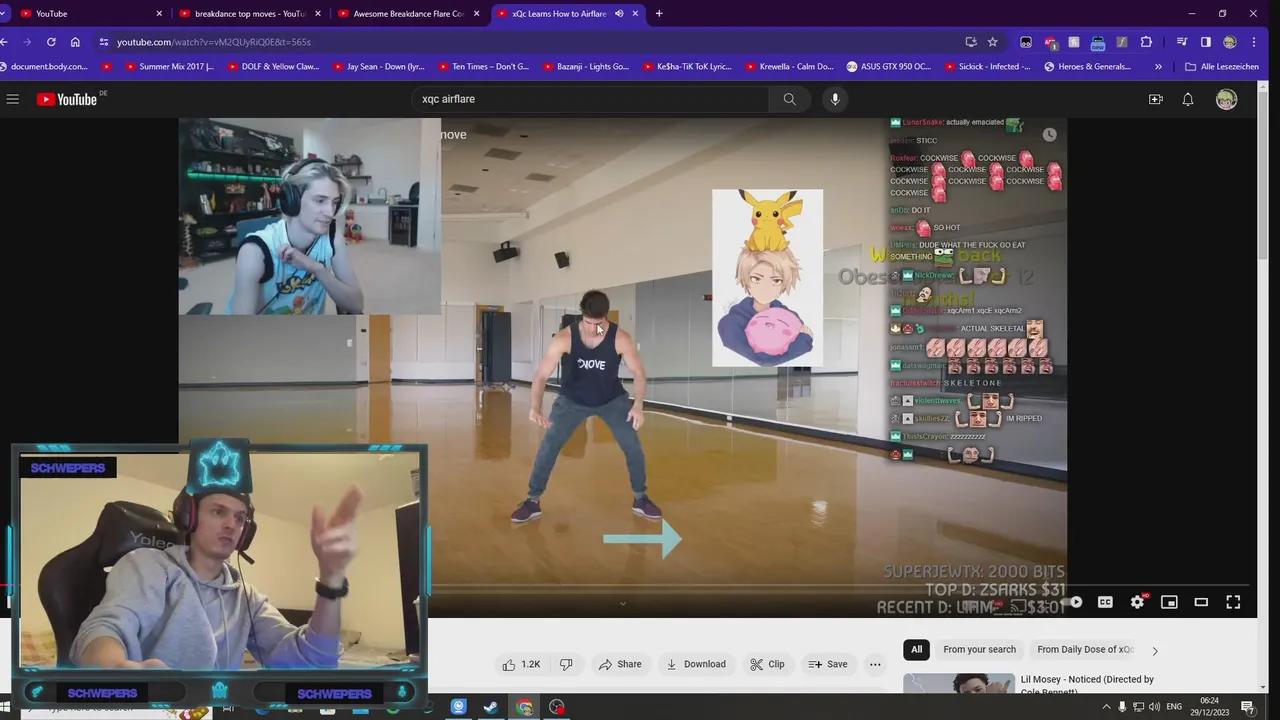Open Chrome three-dot menu
1280x720 pixels.
[x=1254, y=42]
